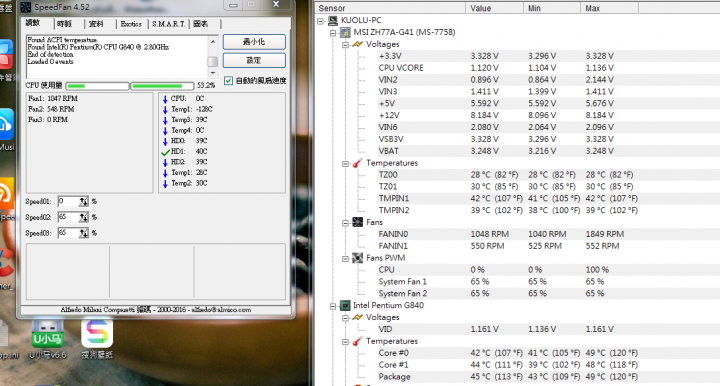Collapse the KUOLU-PC tree node
Image resolution: width=720 pixels, height=386 pixels.
point(321,21)
